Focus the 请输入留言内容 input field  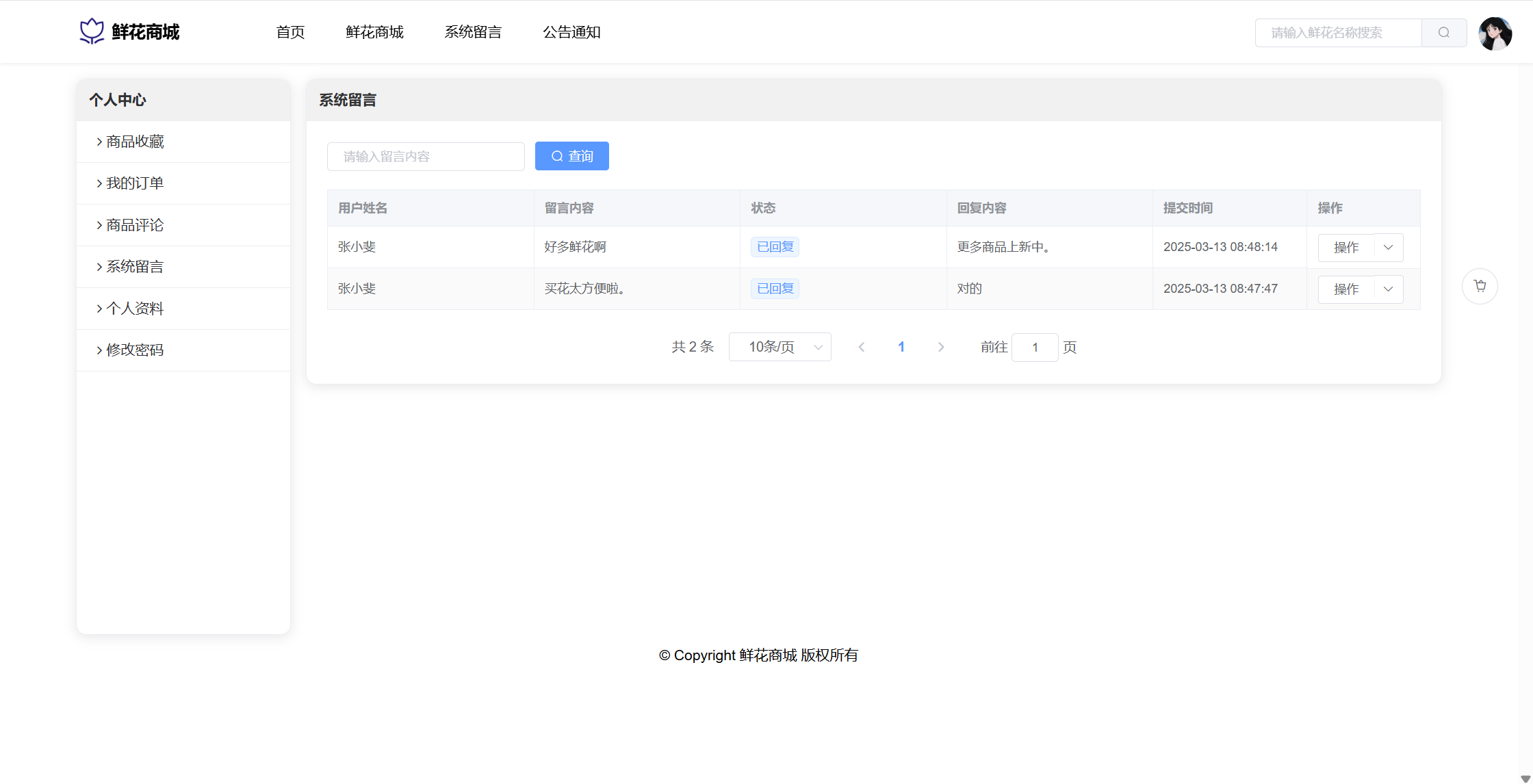point(426,157)
